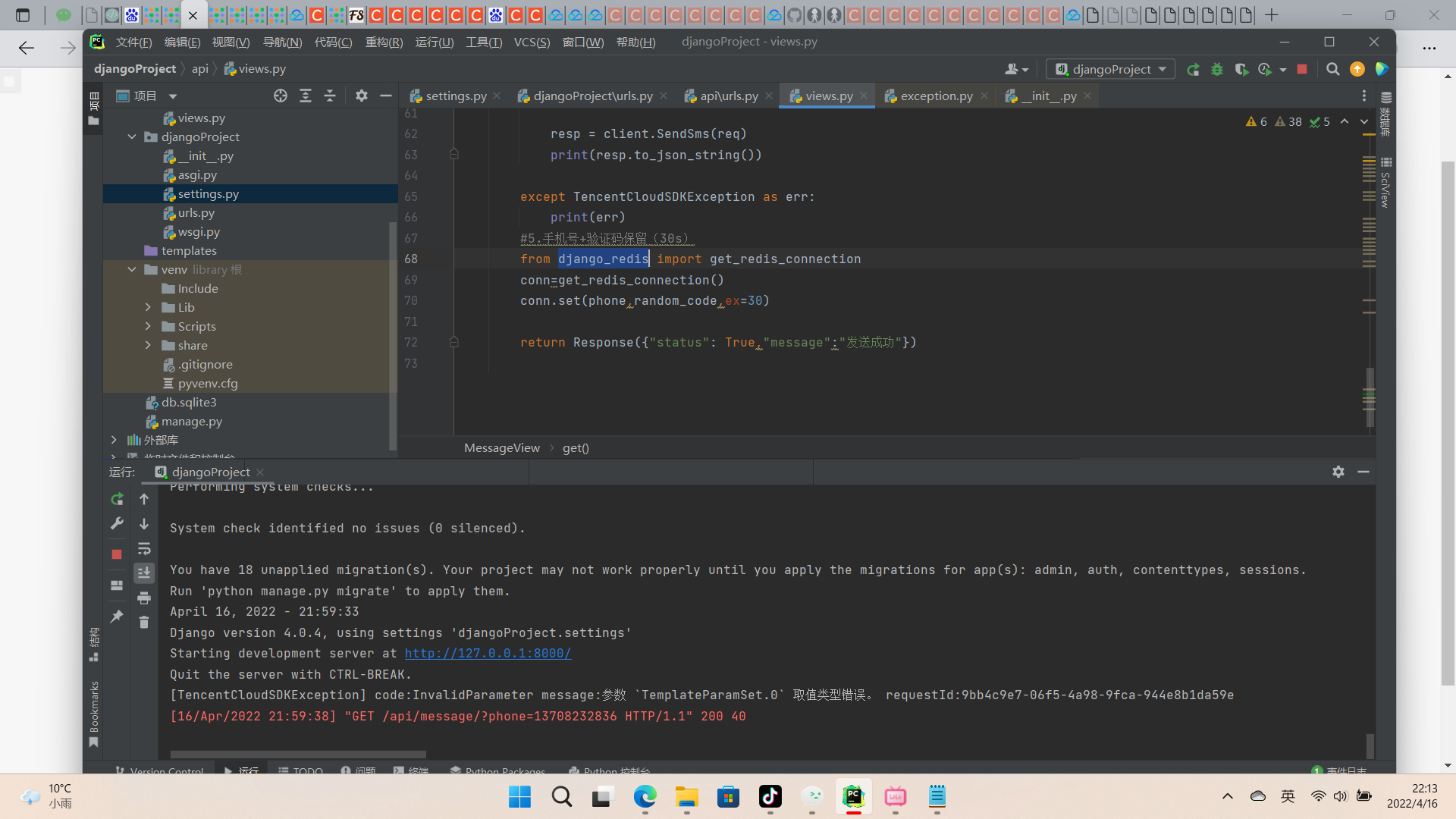Open the project view dropdown arrow

[173, 96]
